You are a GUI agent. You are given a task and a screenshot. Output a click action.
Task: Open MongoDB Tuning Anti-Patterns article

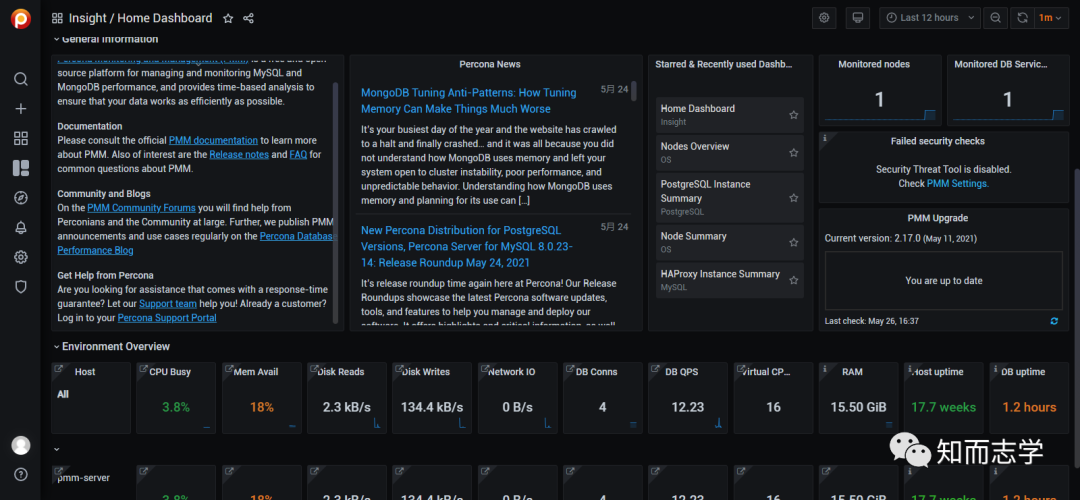point(468,101)
